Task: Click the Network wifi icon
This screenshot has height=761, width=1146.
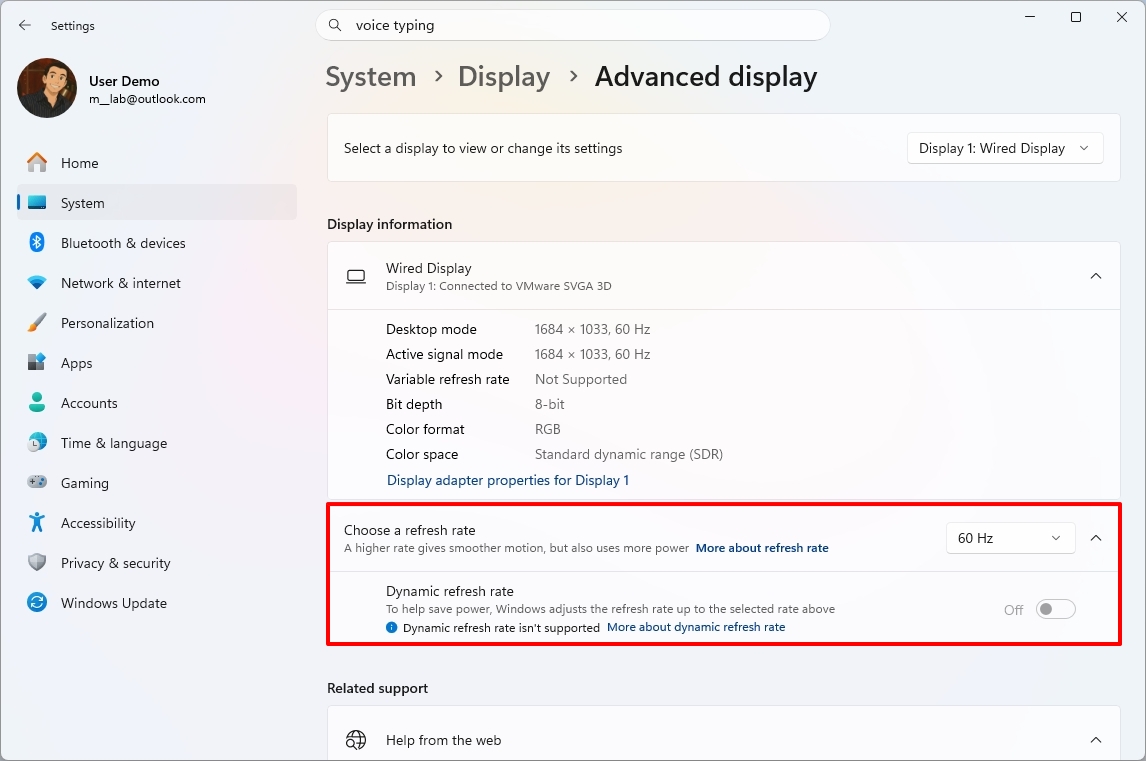Action: click(37, 282)
